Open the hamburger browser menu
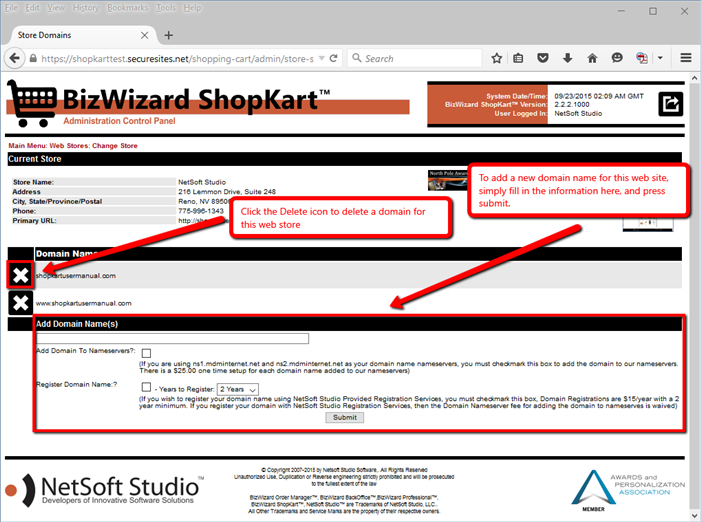701x522 pixels. 686,58
